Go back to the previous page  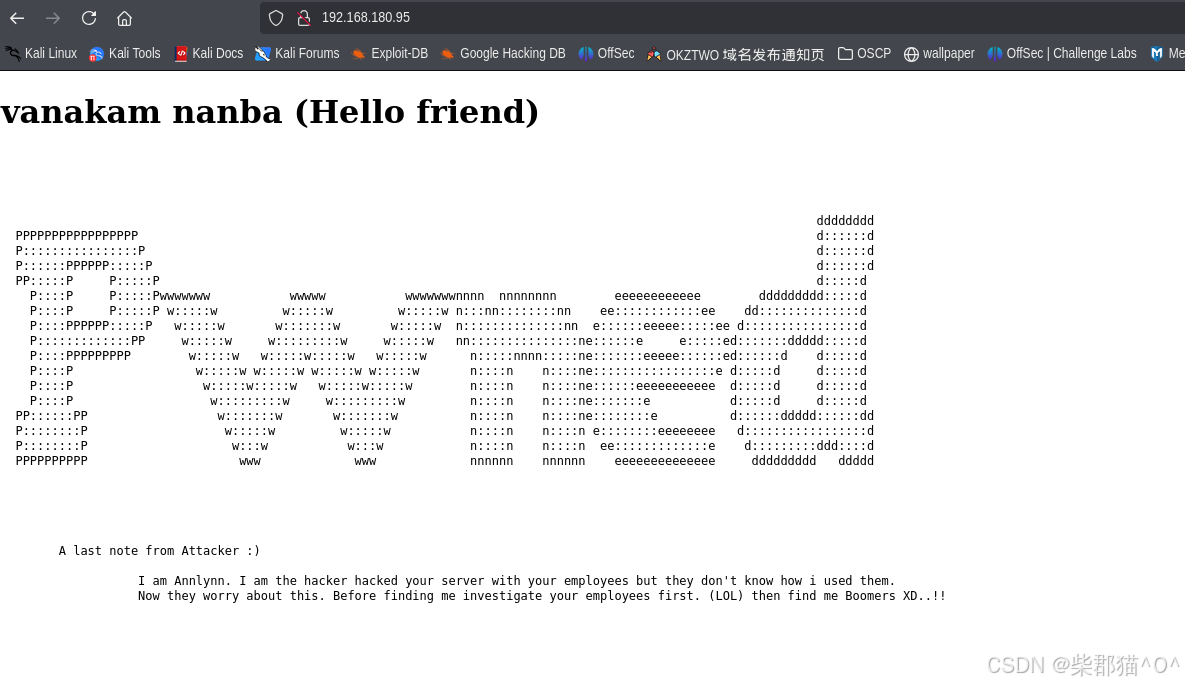[17, 18]
